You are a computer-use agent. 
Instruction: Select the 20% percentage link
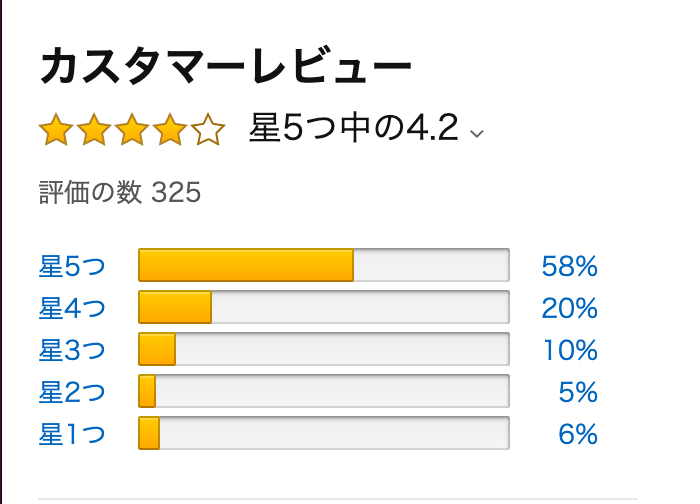(x=570, y=308)
